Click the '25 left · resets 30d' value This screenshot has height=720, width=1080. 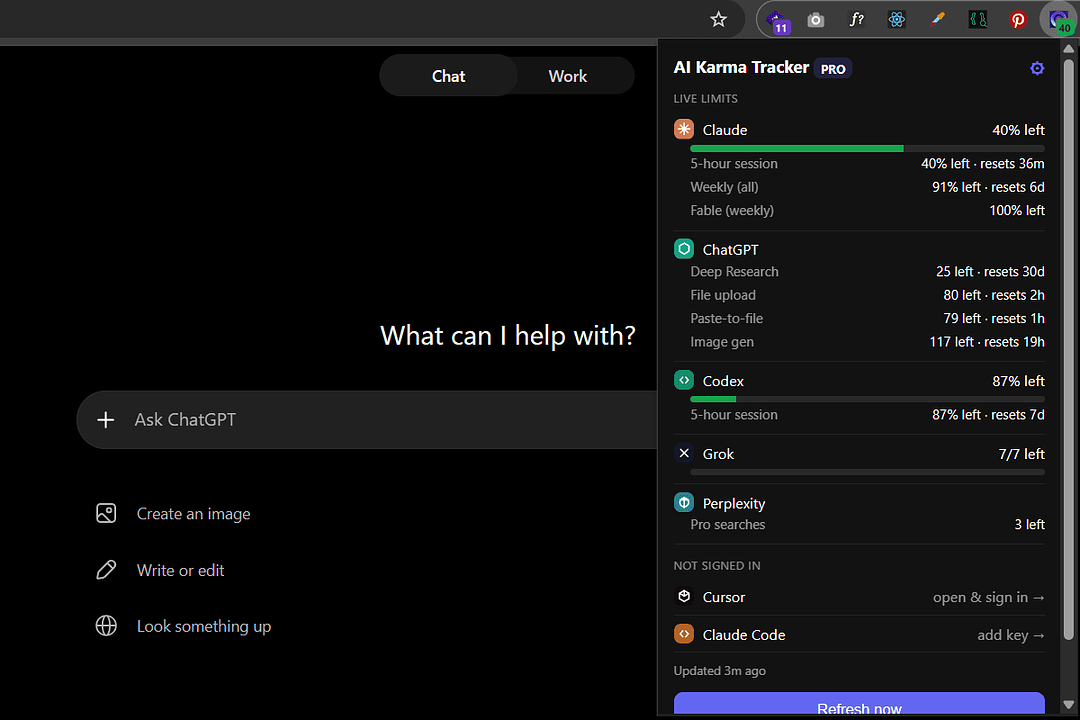click(990, 272)
